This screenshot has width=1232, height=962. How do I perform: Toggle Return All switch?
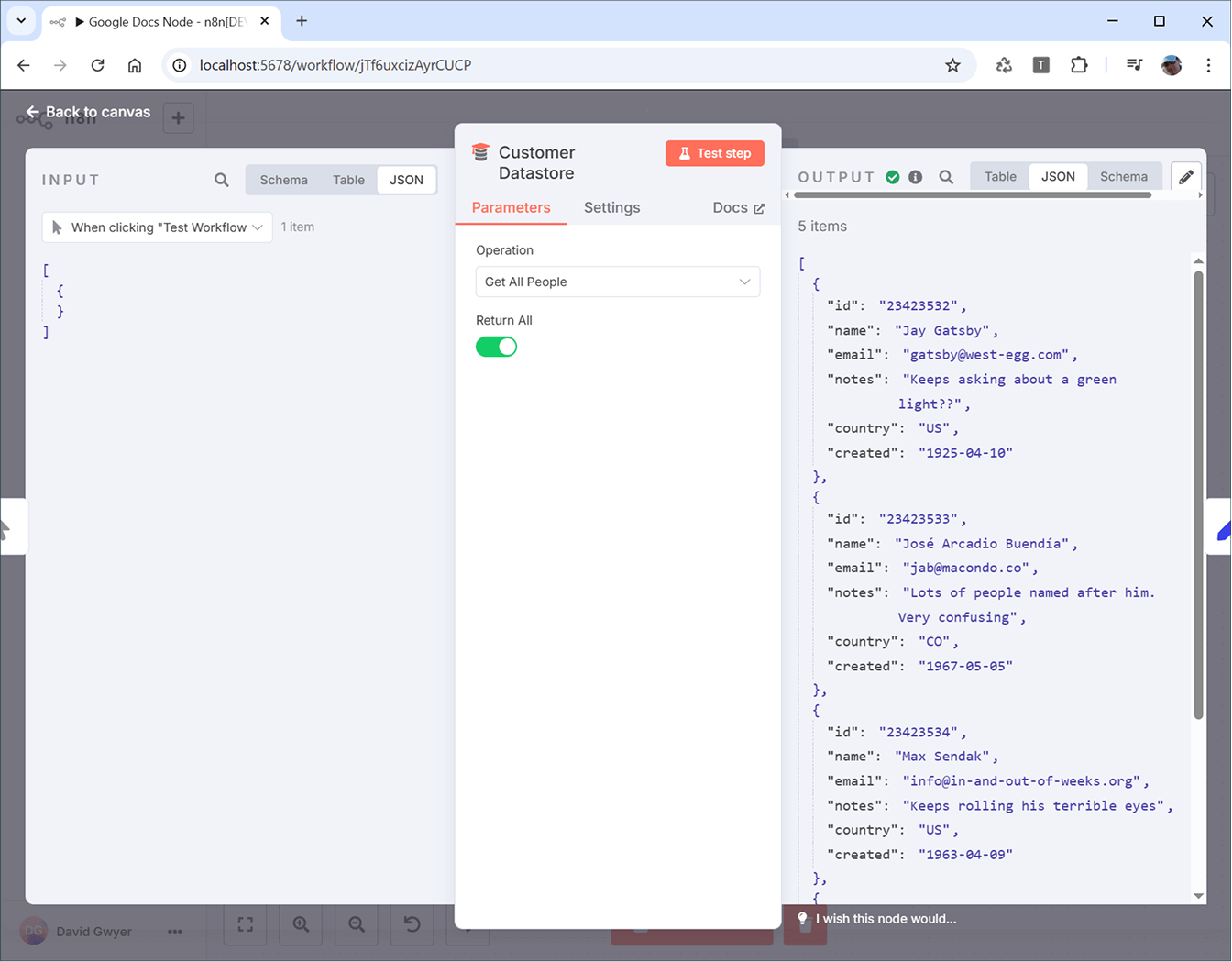pos(496,347)
